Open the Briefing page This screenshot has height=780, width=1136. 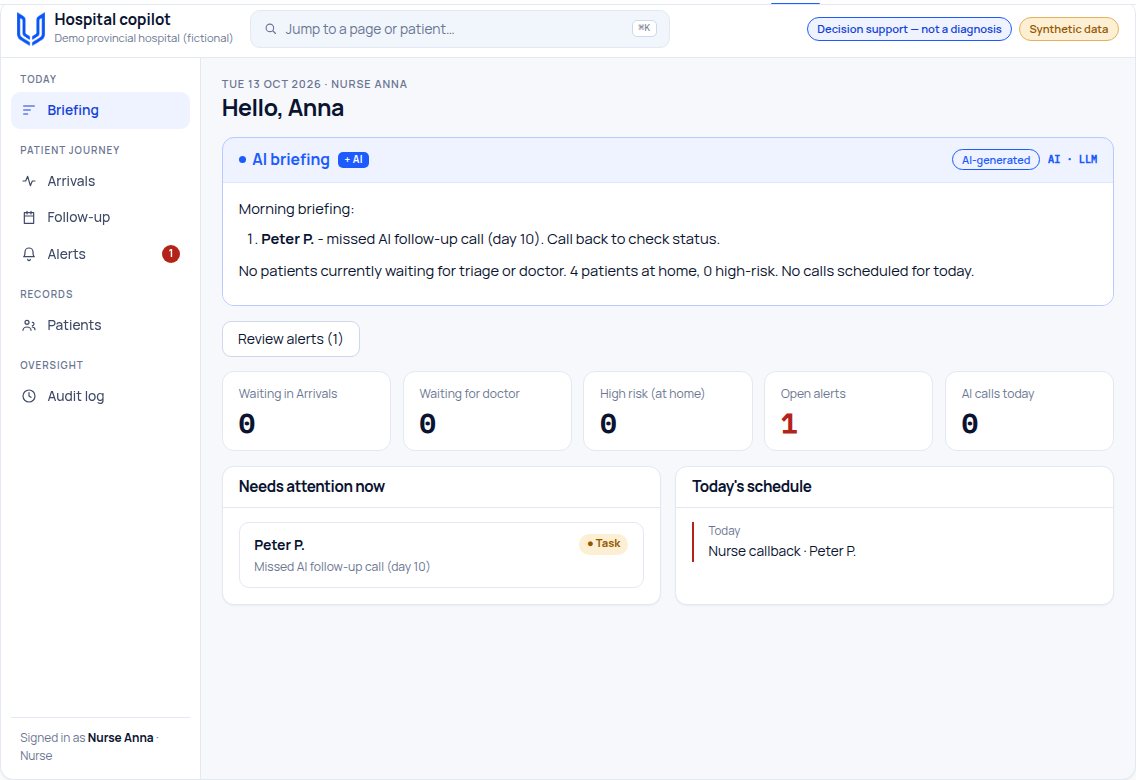pos(101,110)
